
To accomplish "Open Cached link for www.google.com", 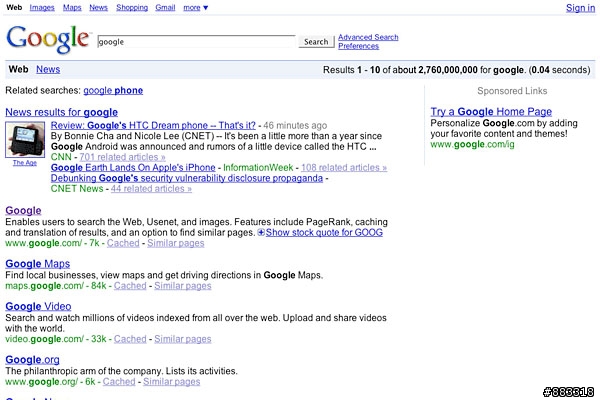I will pyautogui.click(x=123, y=243).
